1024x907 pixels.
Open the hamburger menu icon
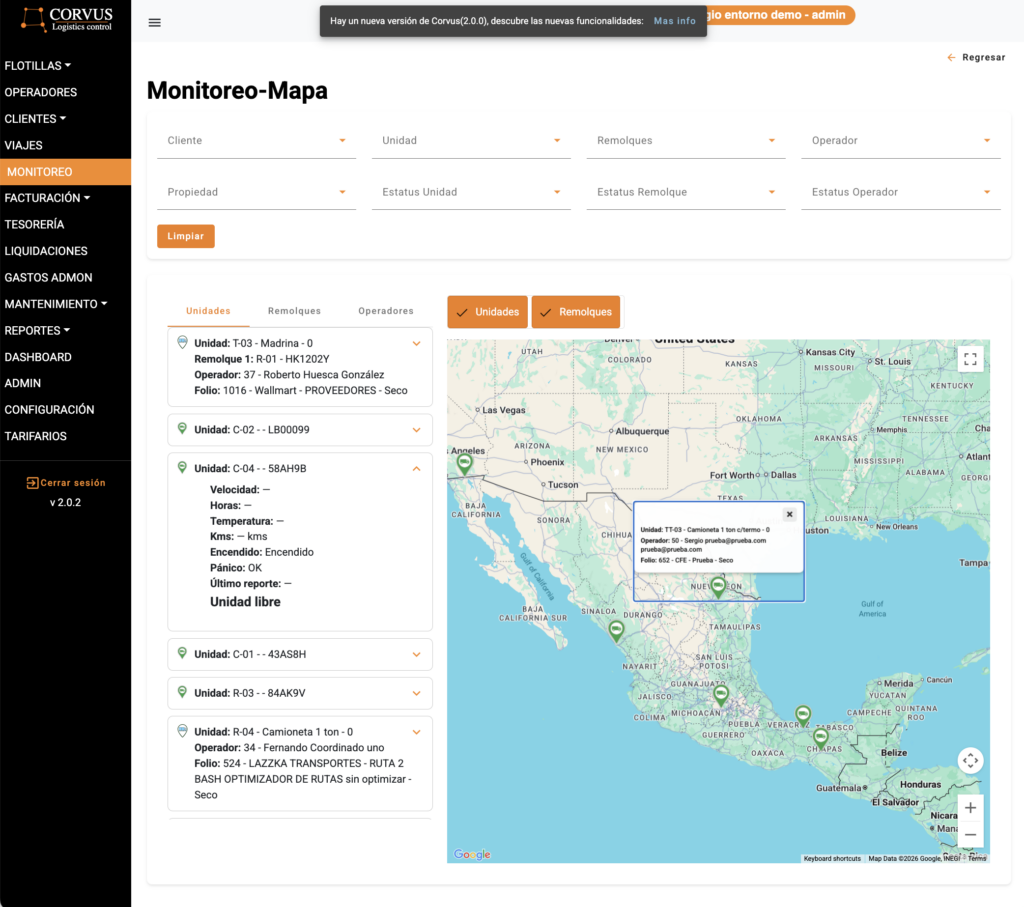click(x=154, y=23)
